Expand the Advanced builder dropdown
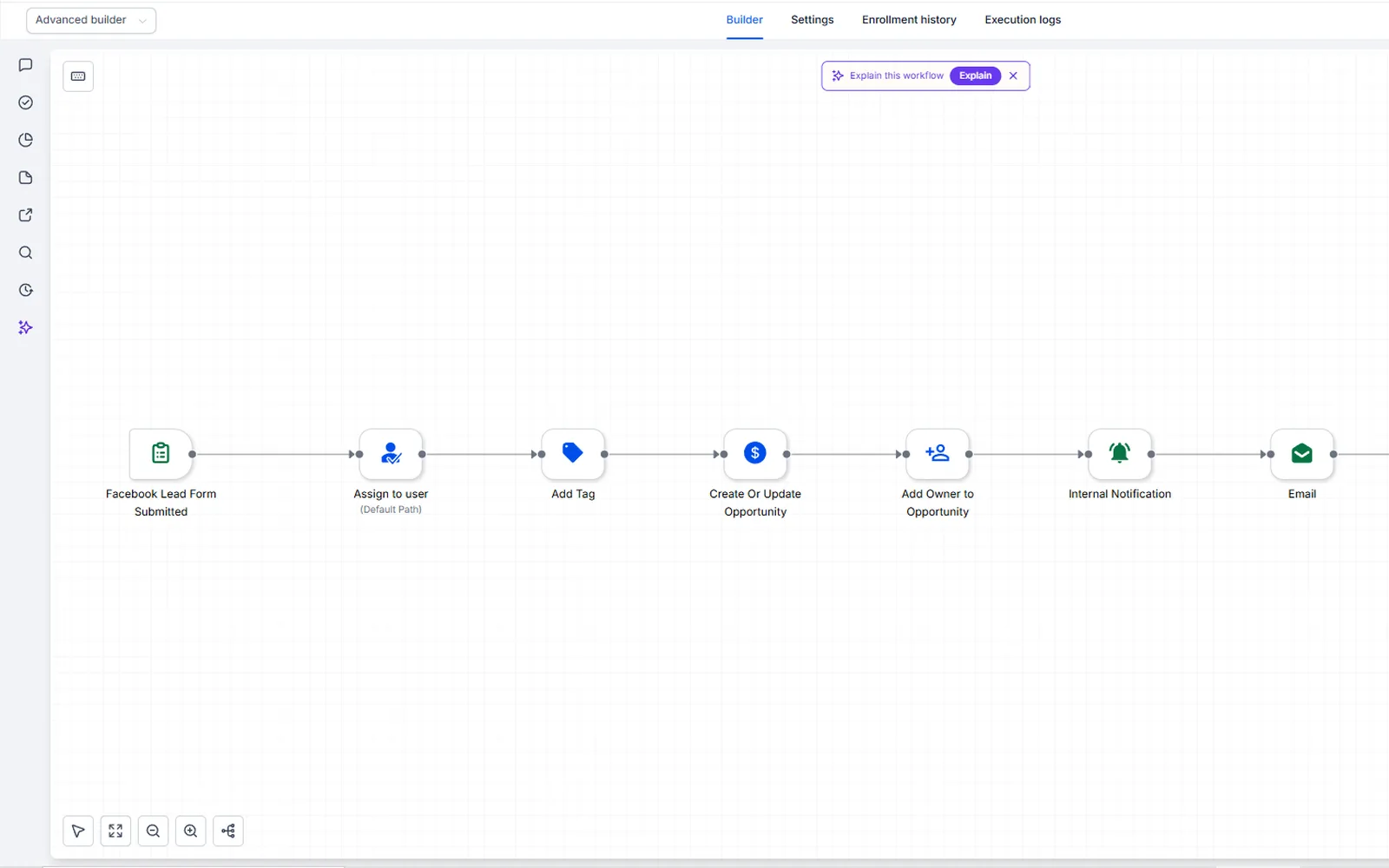Viewport: 1389px width, 868px height. coord(91,20)
